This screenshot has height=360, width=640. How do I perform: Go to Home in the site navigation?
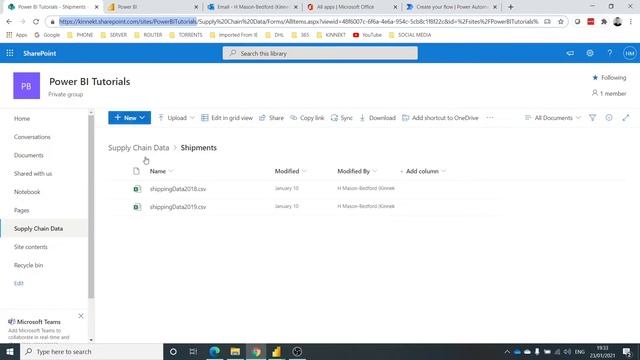22,118
